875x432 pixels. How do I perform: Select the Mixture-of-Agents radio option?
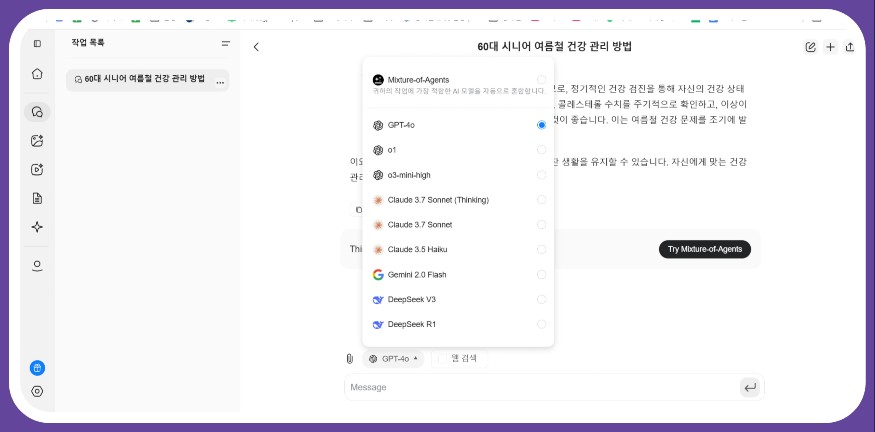coord(541,79)
